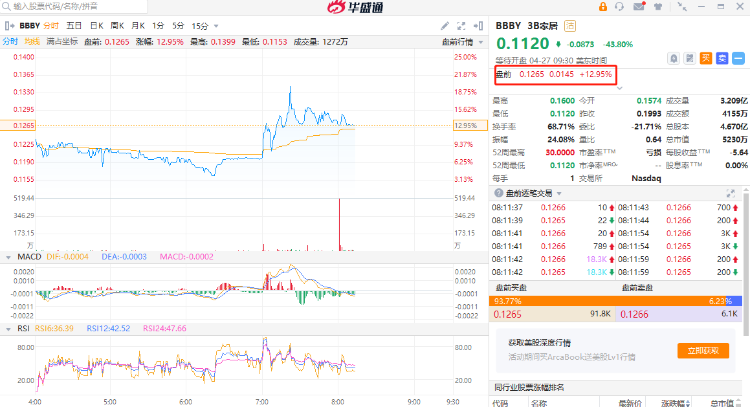750x407 pixels.
Task: Click bid price 0.1265 in 盘前买盘
Action: coord(507,314)
